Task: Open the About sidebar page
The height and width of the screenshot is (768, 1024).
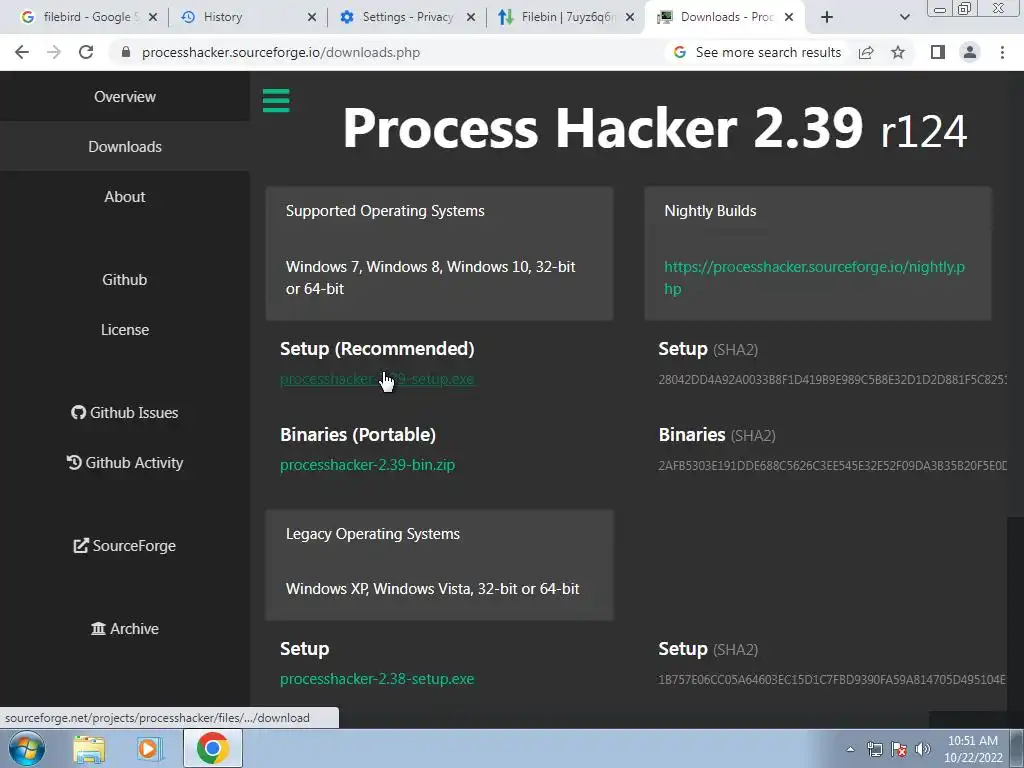Action: pyautogui.click(x=125, y=197)
